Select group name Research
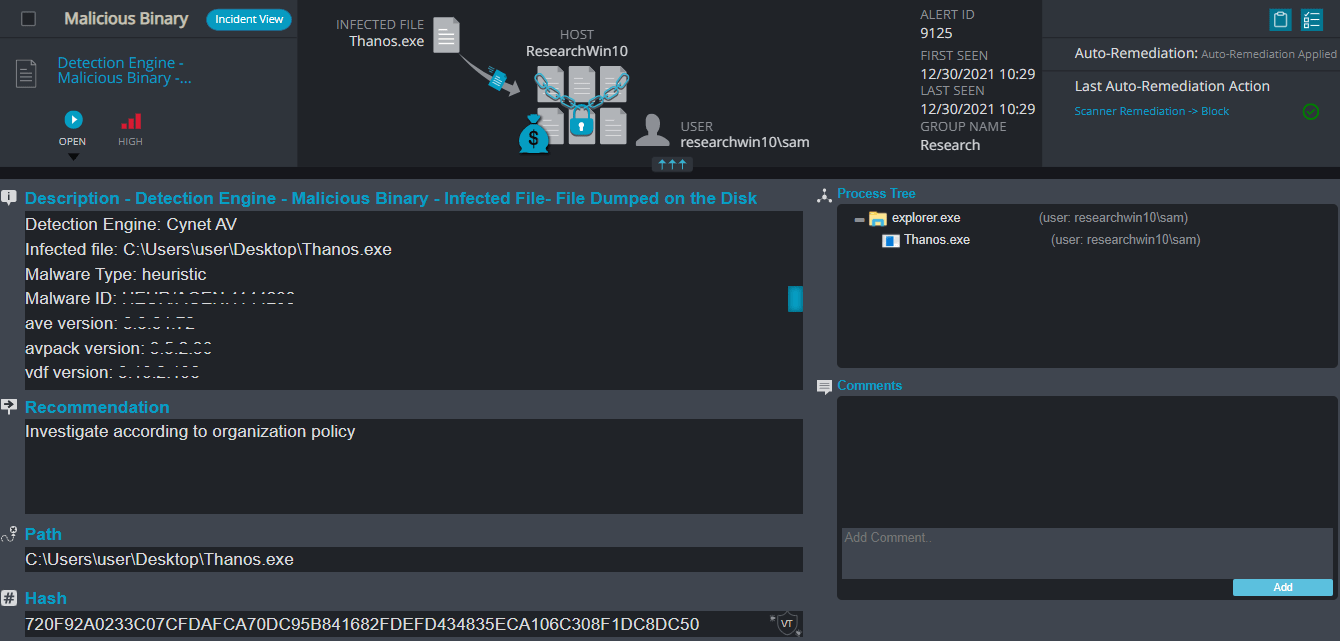The width and height of the screenshot is (1340, 641). [x=950, y=145]
